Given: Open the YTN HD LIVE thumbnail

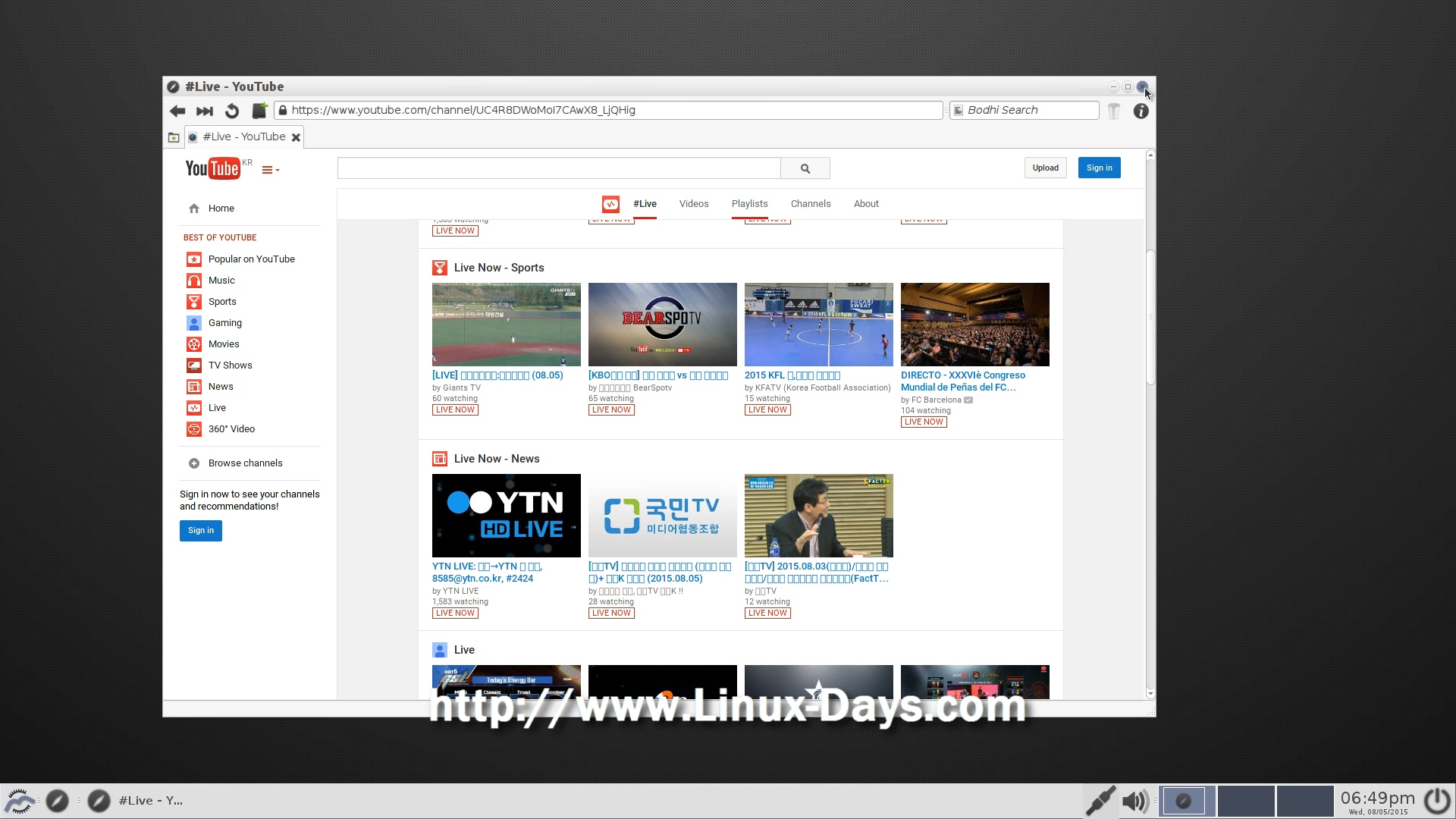Looking at the screenshot, I should tap(507, 516).
